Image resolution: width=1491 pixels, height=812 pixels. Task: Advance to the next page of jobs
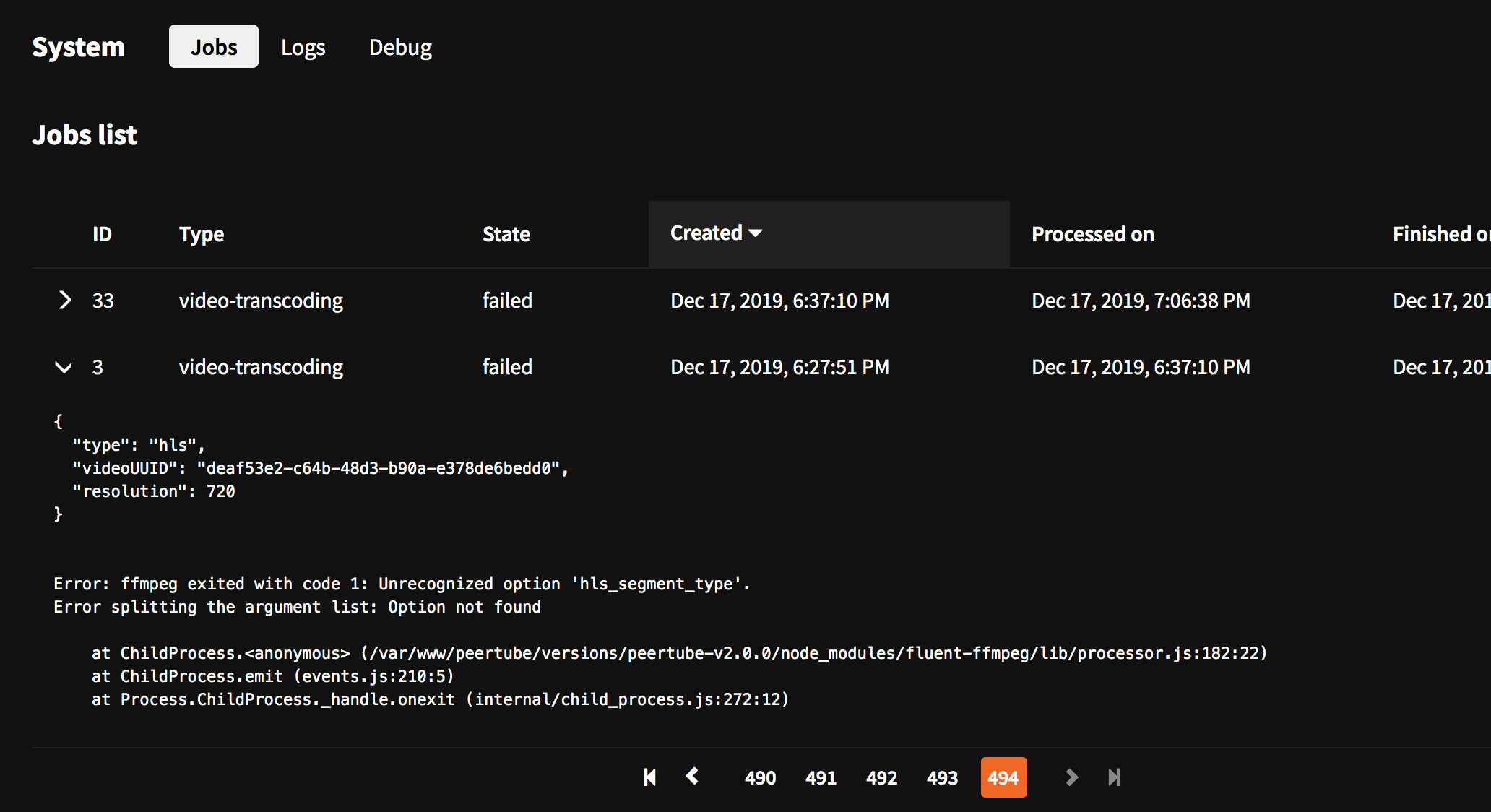click(x=1071, y=777)
